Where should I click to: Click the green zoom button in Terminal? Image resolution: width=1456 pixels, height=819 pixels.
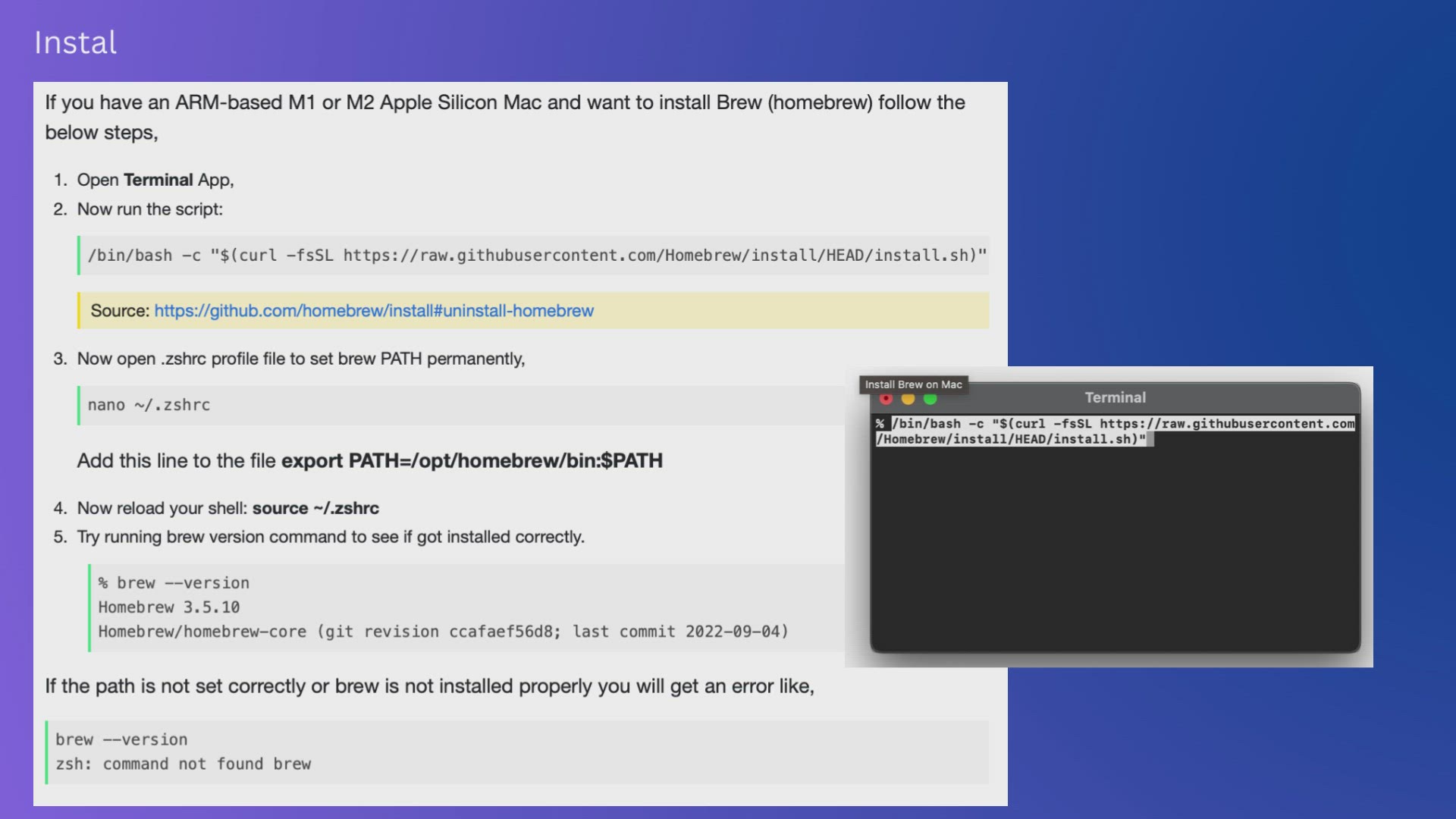coord(930,400)
